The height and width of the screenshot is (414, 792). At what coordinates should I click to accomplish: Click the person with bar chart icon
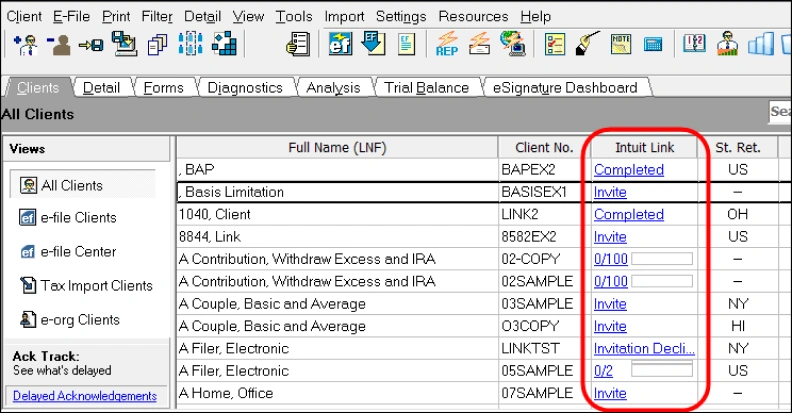click(727, 43)
